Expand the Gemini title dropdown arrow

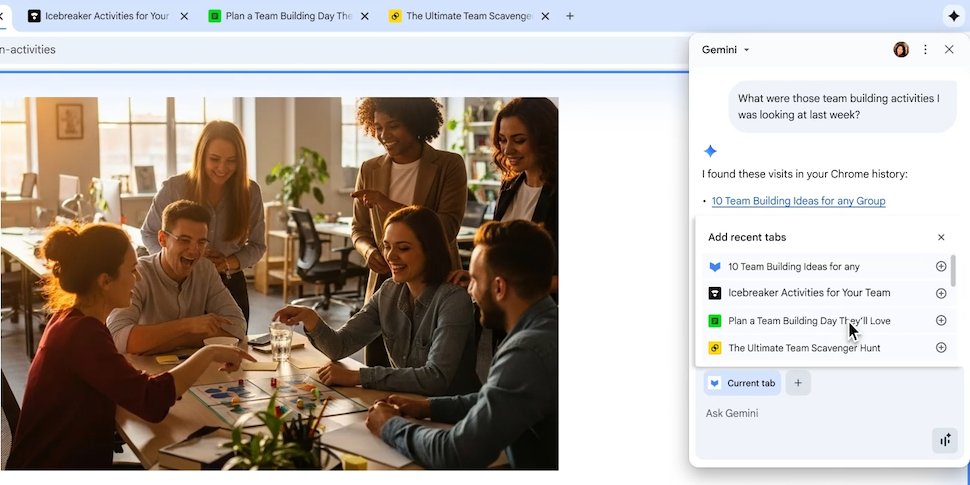pyautogui.click(x=747, y=50)
